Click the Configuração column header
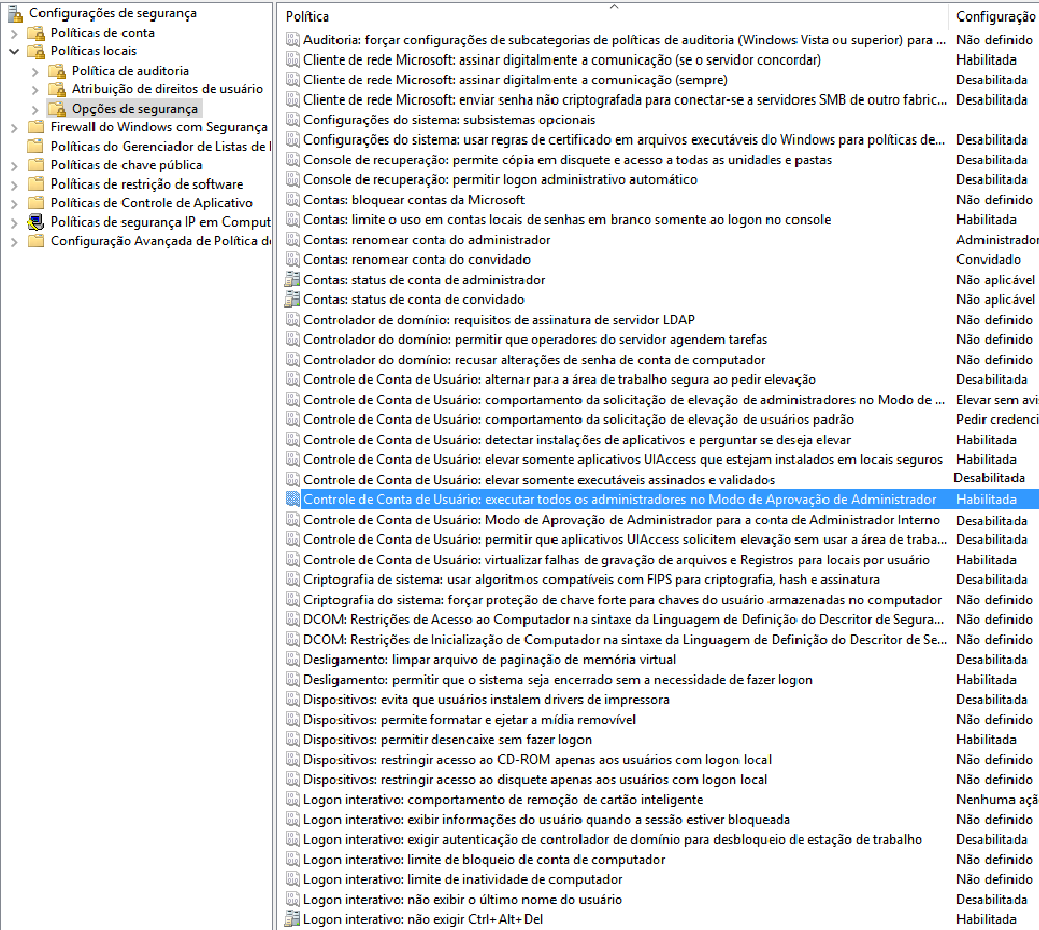This screenshot has height=930, width=1039. [994, 17]
